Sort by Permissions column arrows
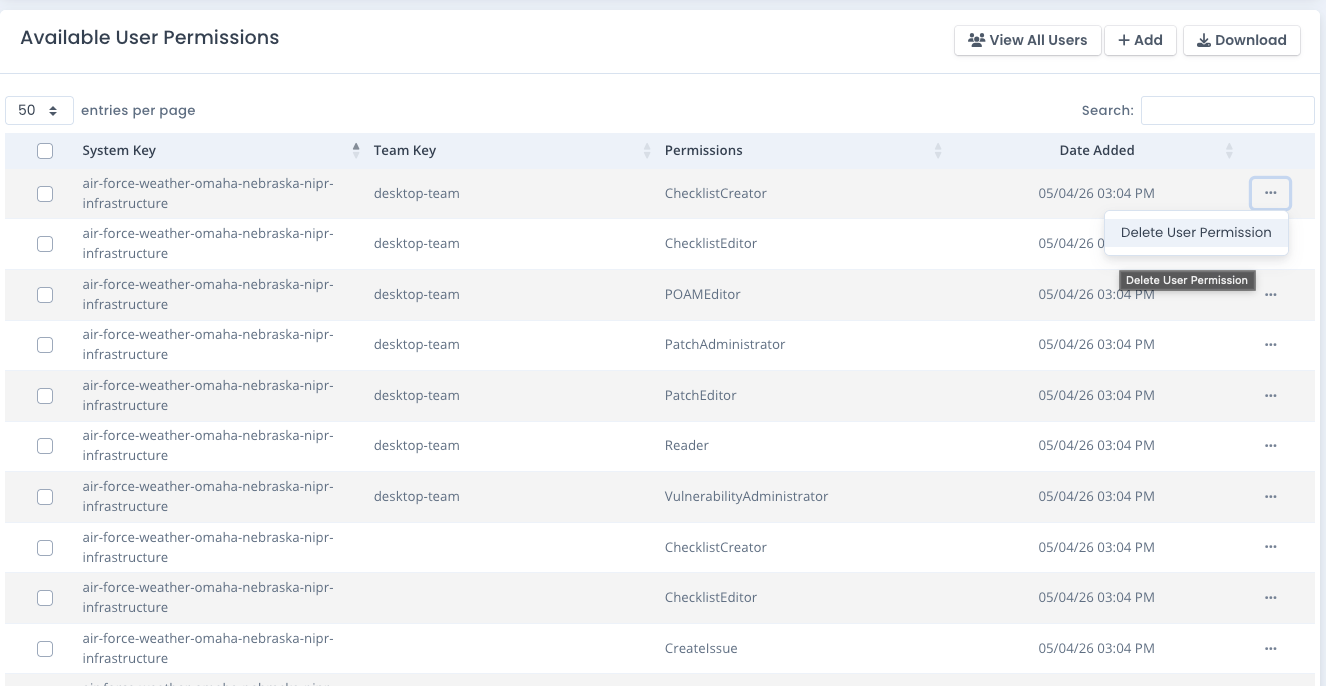Screen dimensions: 1326x686 [938, 150]
